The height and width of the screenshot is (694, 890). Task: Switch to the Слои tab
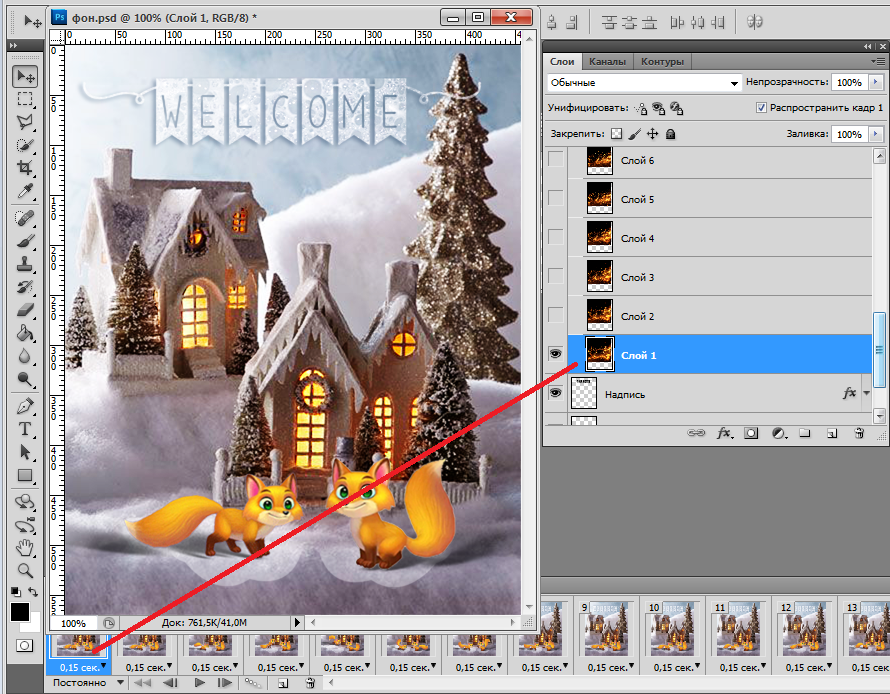click(562, 61)
